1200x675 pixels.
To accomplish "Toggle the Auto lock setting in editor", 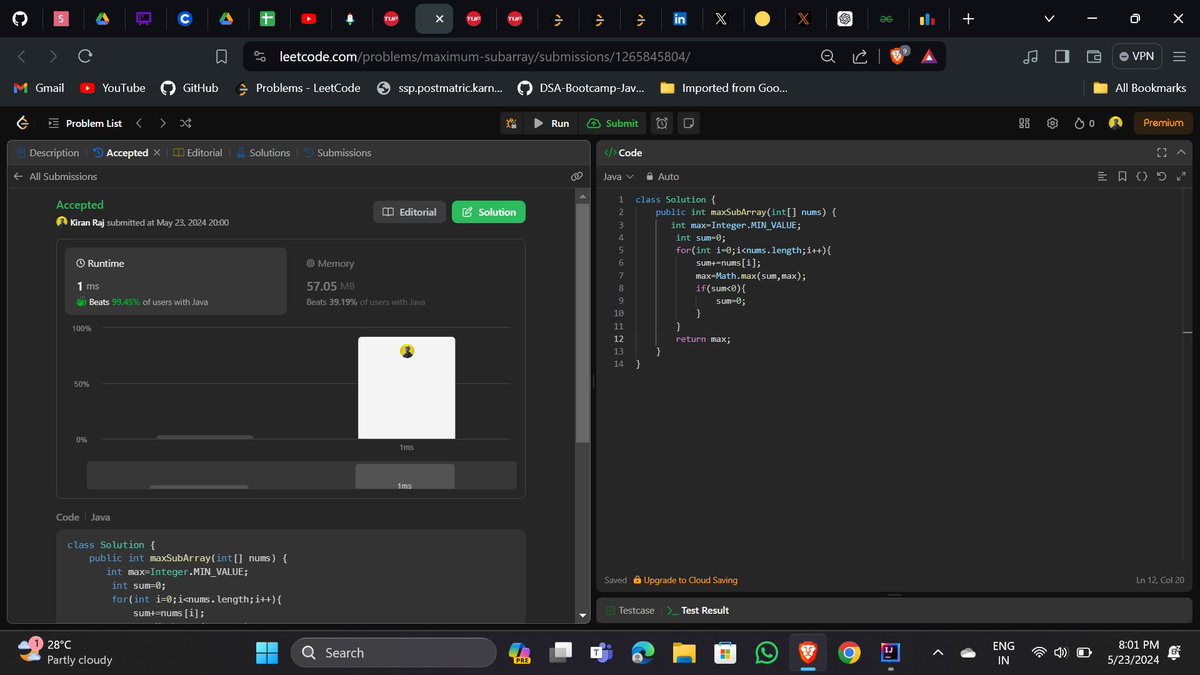I will click(663, 176).
